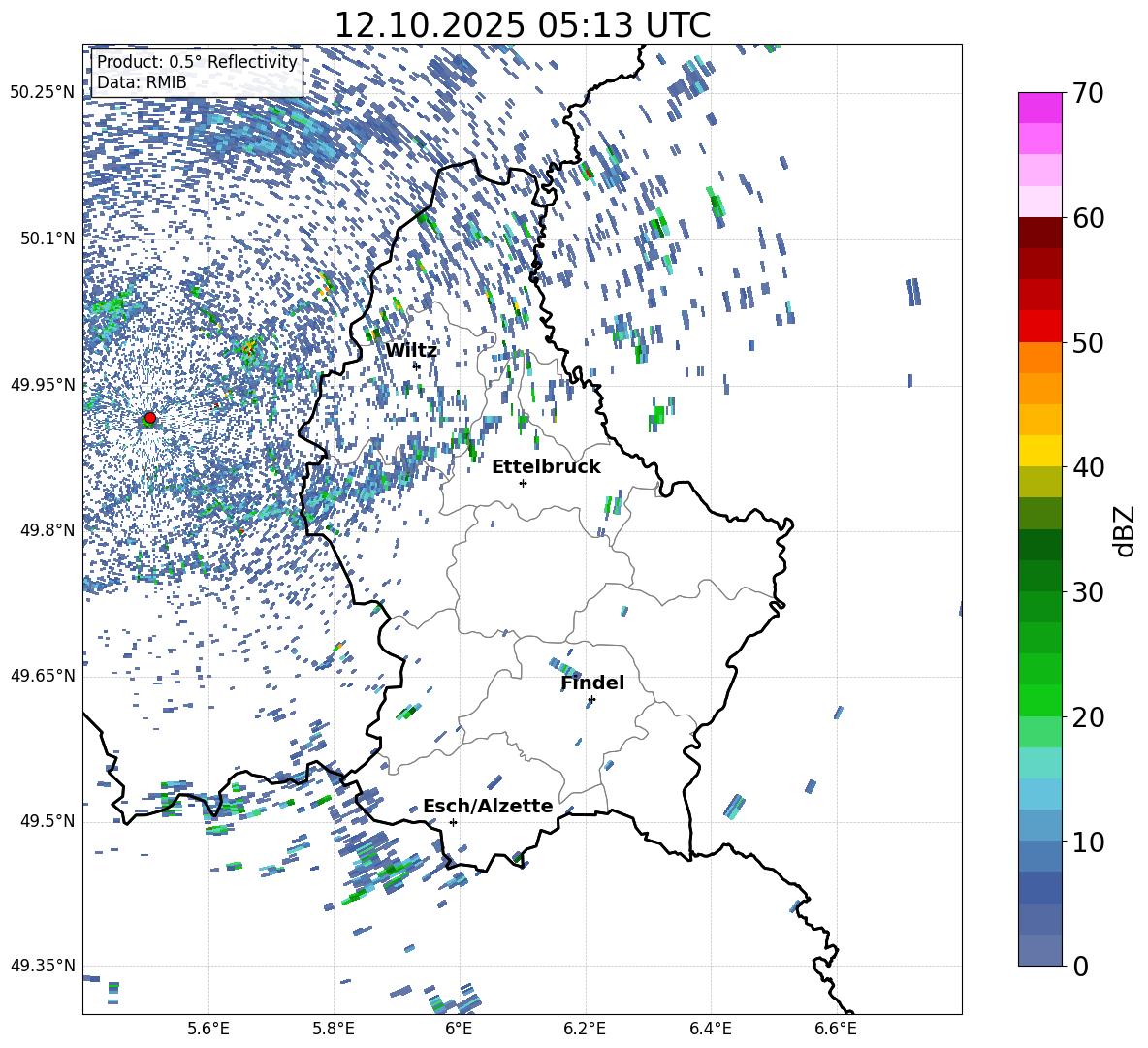Click the cross marker below Ettelbruck
This screenshot has height=1048, width=1148.
pyautogui.click(x=523, y=483)
